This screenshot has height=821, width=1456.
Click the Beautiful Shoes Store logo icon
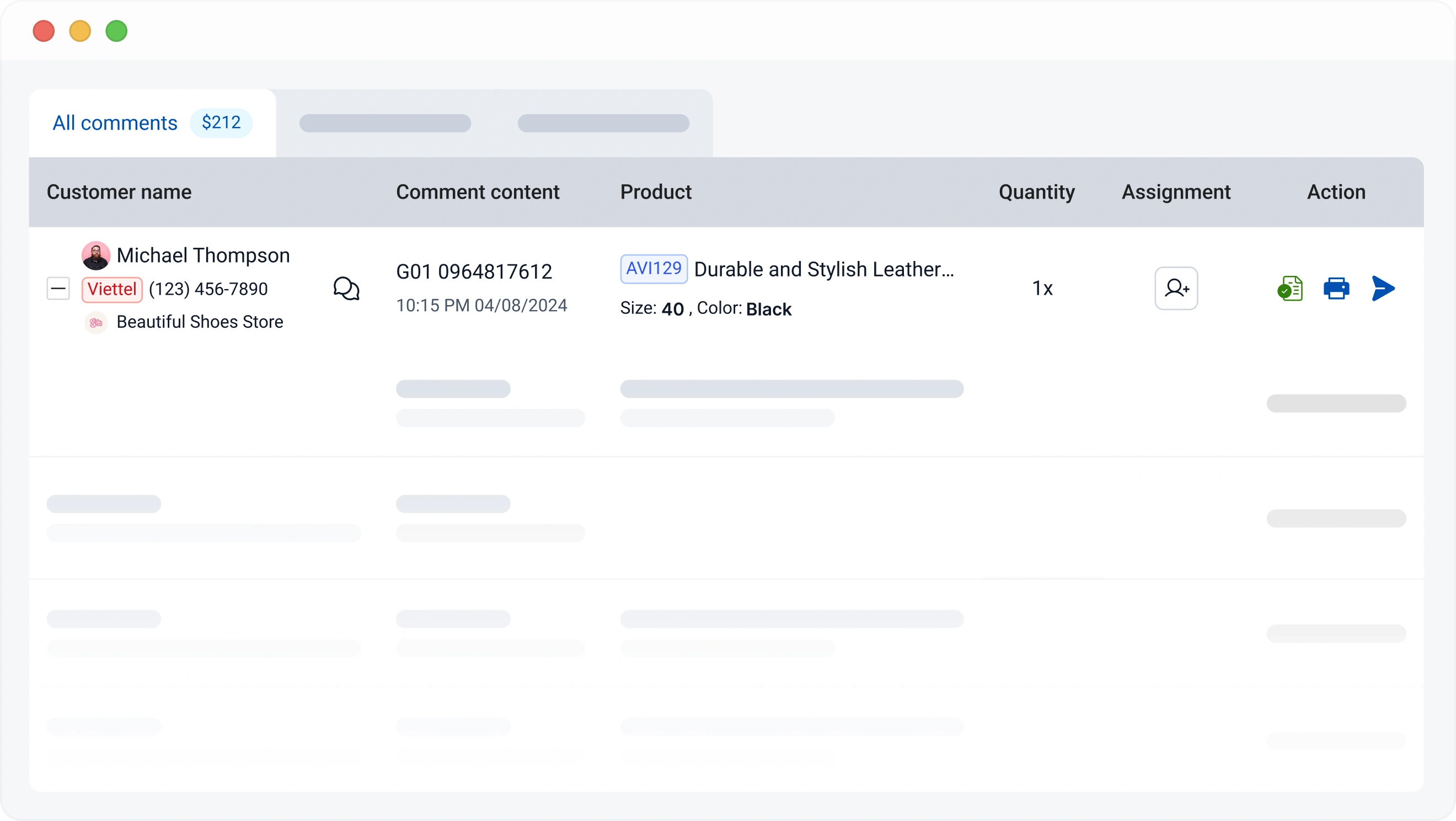click(95, 322)
